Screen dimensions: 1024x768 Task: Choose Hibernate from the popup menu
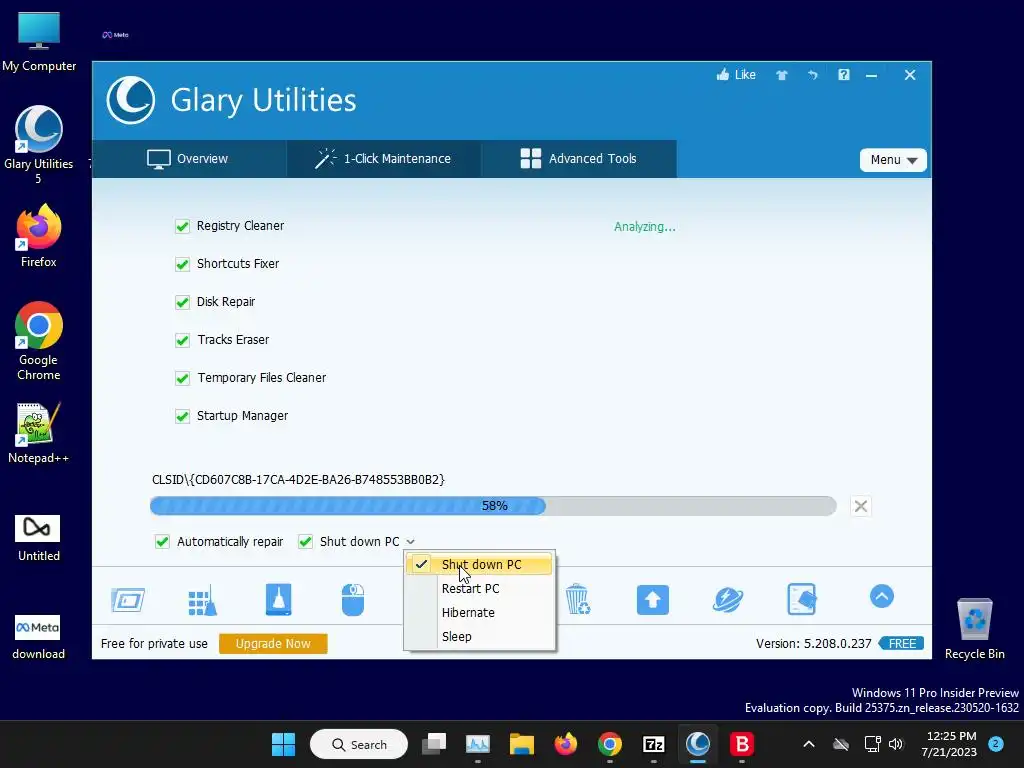click(479, 613)
